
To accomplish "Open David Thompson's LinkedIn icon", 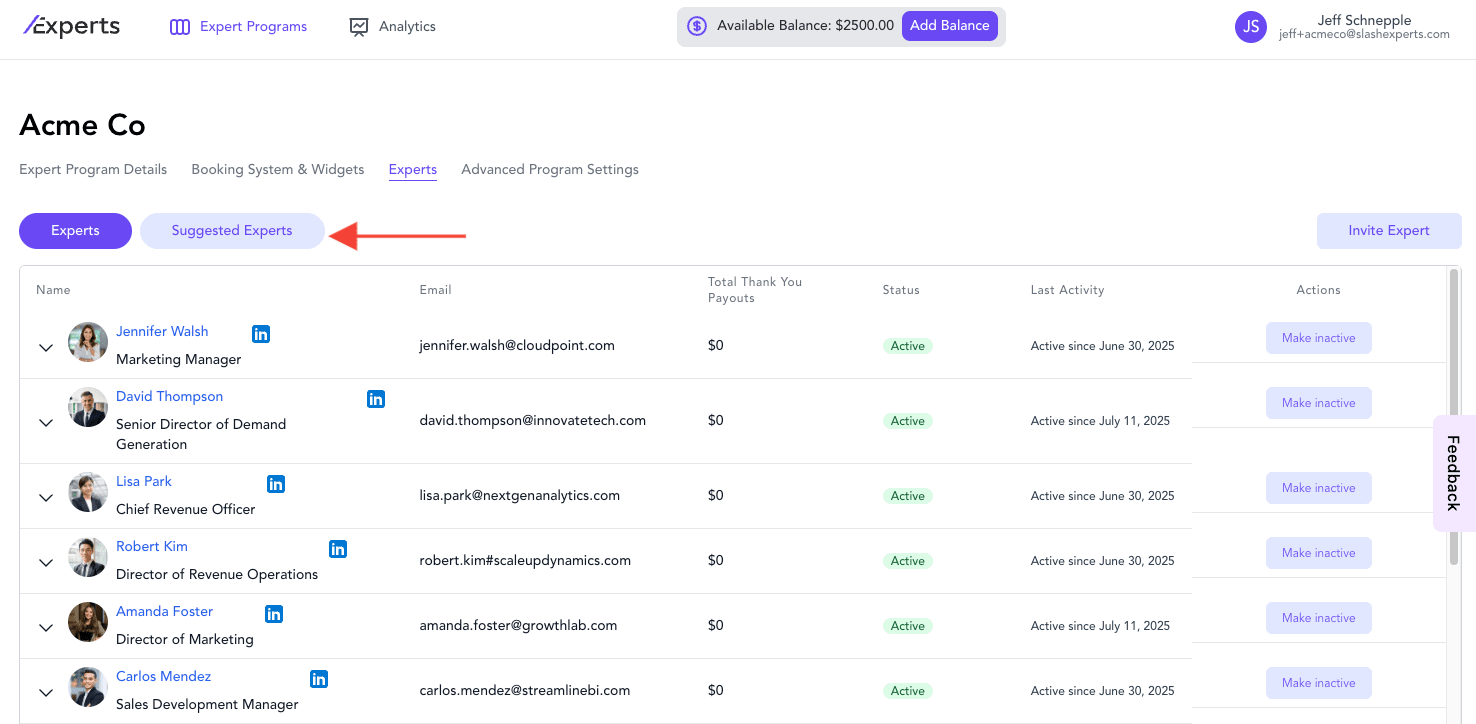I will [x=376, y=399].
